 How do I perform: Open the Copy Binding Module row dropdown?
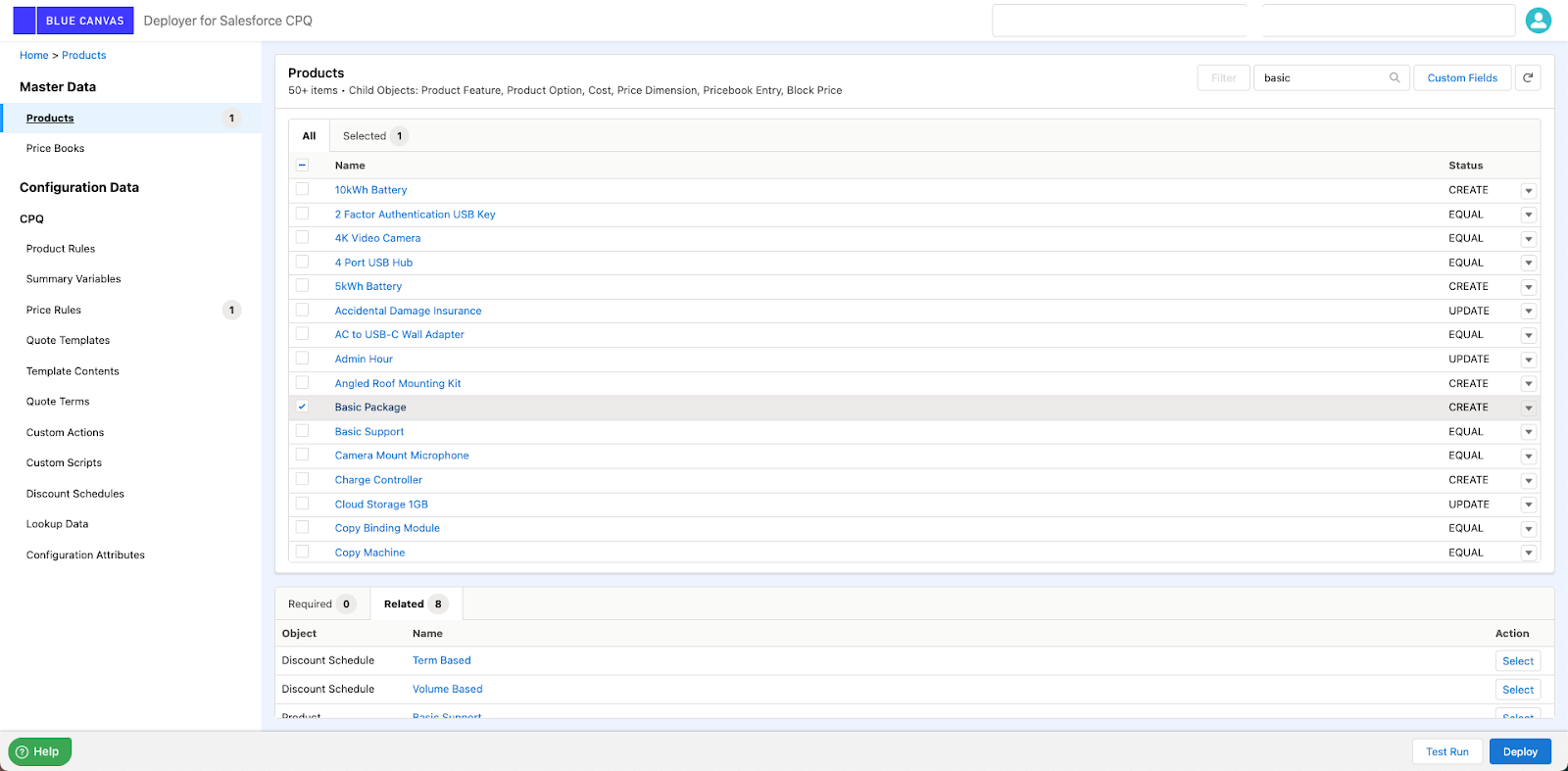tap(1528, 528)
